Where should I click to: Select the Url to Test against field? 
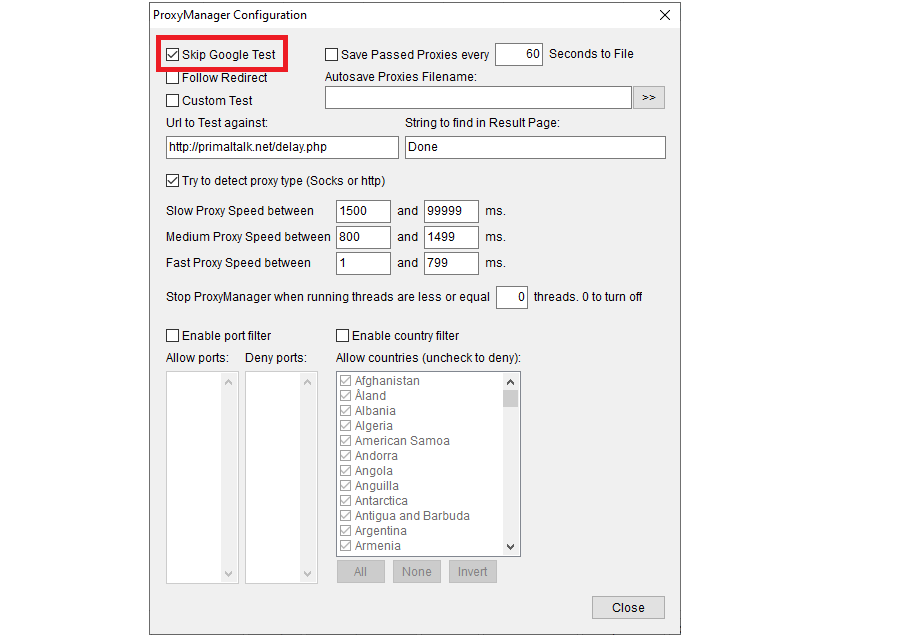coord(282,146)
